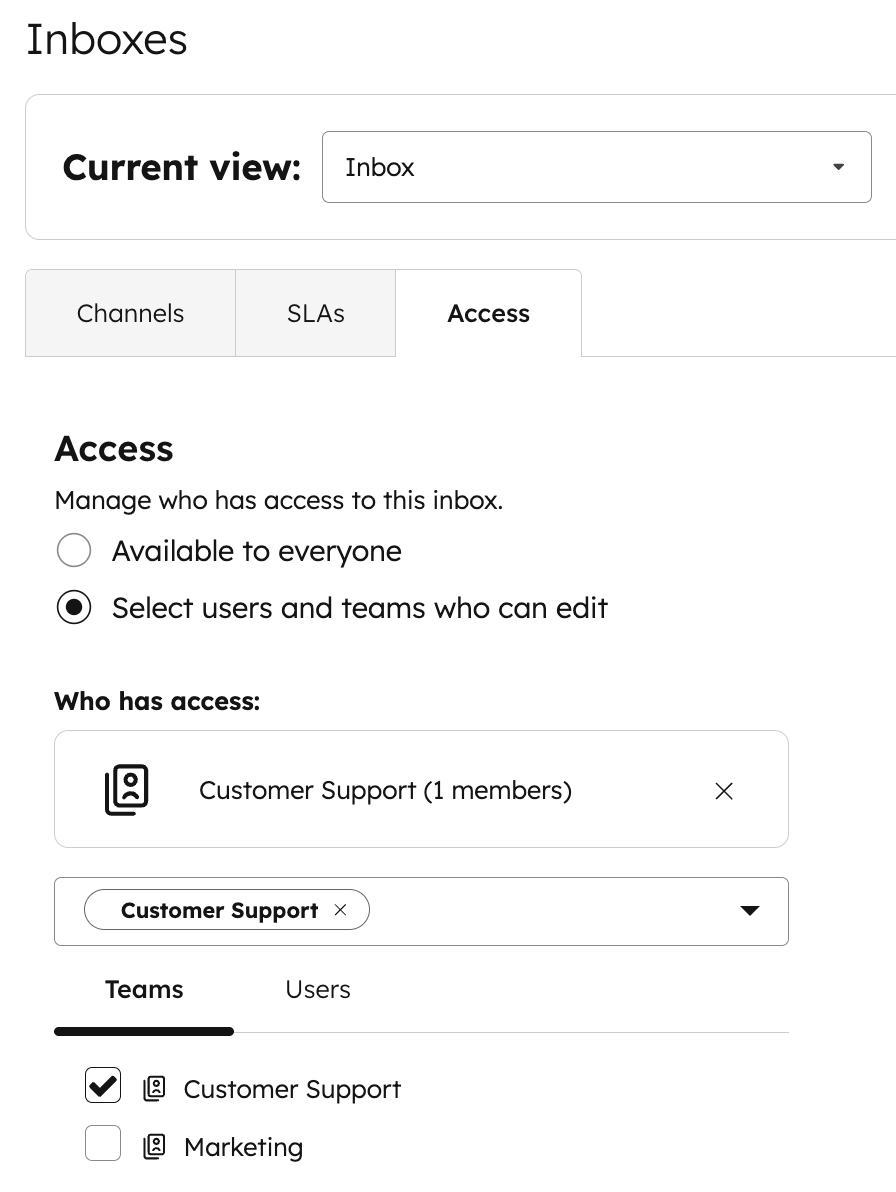896x1192 pixels.
Task: Click team icon beside Customer Support checkbox
Action: click(154, 1089)
